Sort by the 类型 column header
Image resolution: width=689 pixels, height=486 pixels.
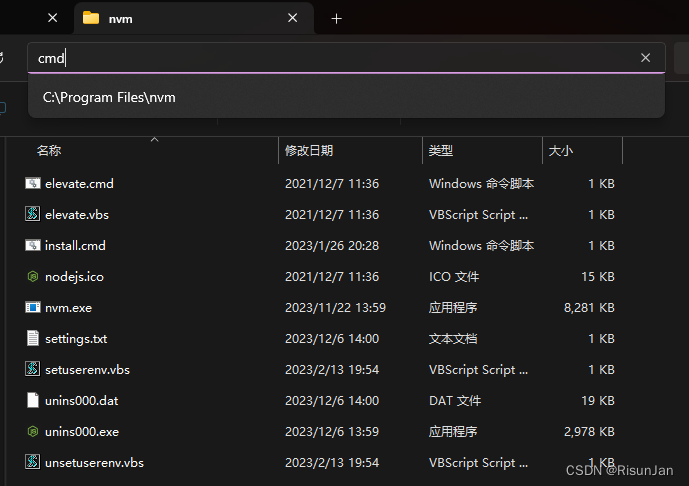441,151
